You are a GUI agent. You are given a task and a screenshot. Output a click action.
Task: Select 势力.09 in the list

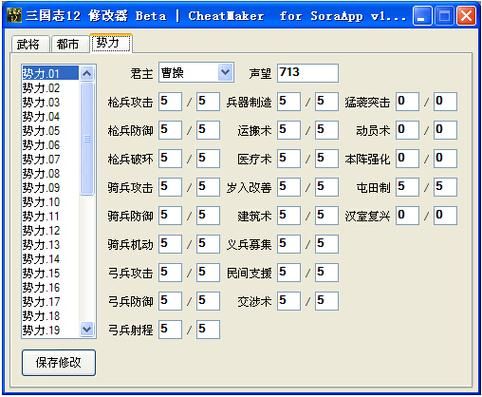(x=50, y=188)
